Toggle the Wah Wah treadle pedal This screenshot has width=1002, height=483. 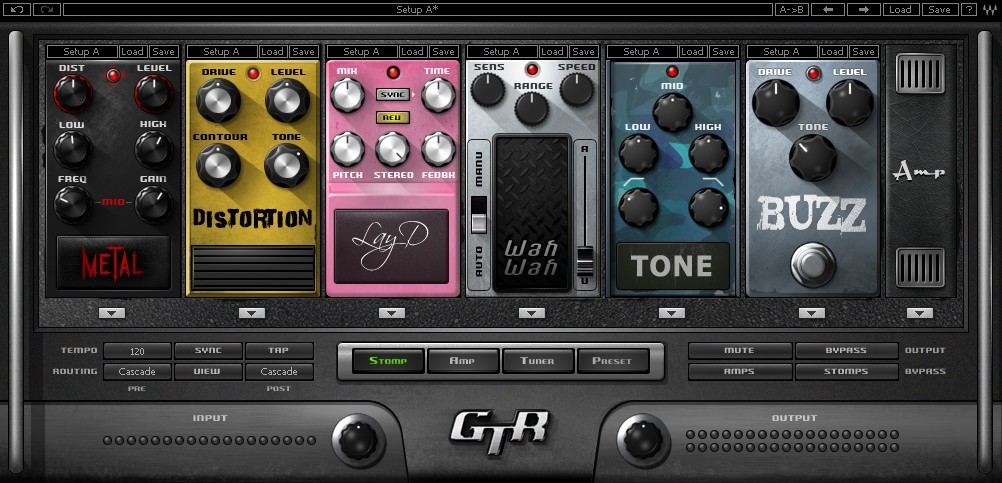point(532,213)
